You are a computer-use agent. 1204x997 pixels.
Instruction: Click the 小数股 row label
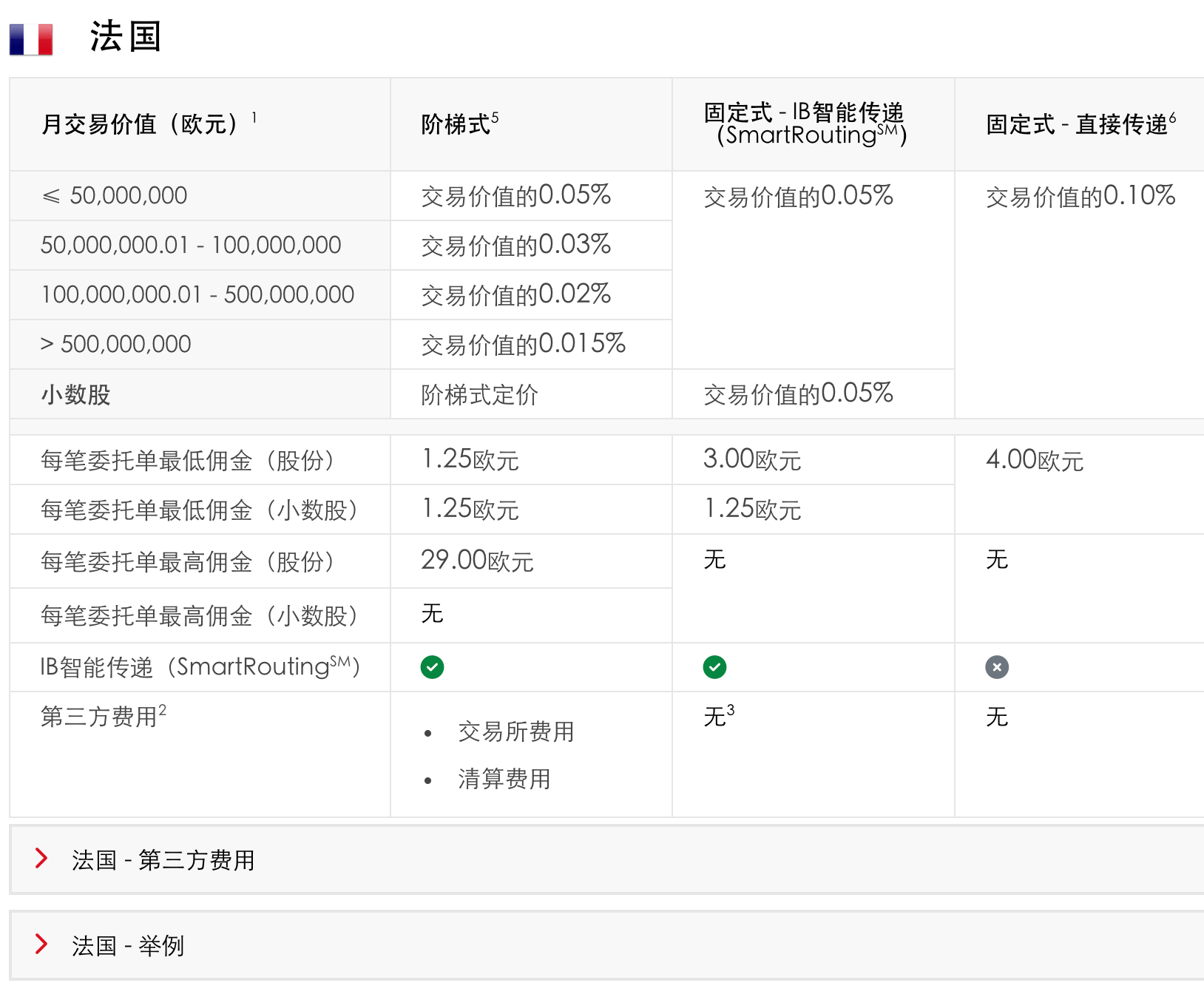[x=75, y=395]
